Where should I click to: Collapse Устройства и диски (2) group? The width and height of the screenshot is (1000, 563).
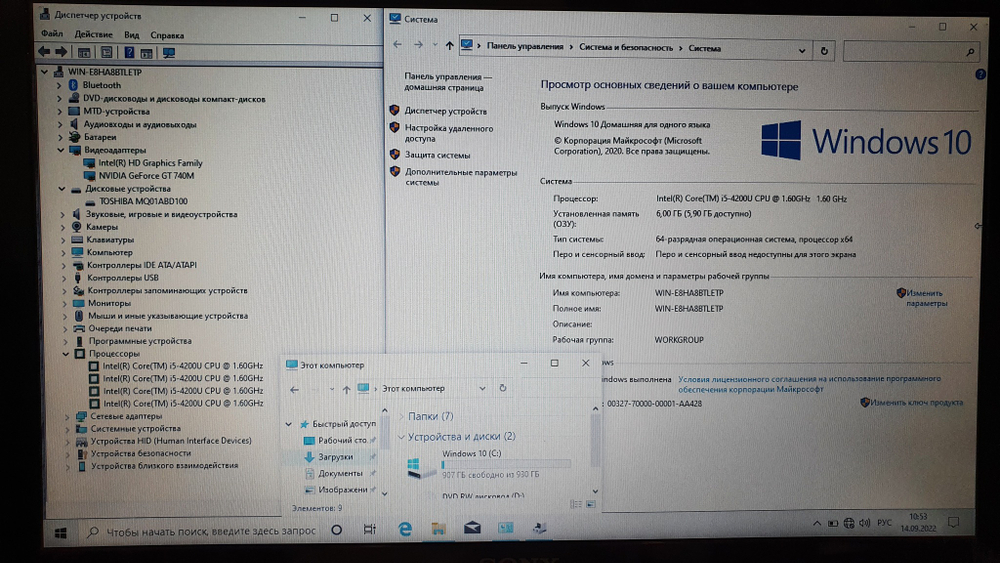point(401,437)
